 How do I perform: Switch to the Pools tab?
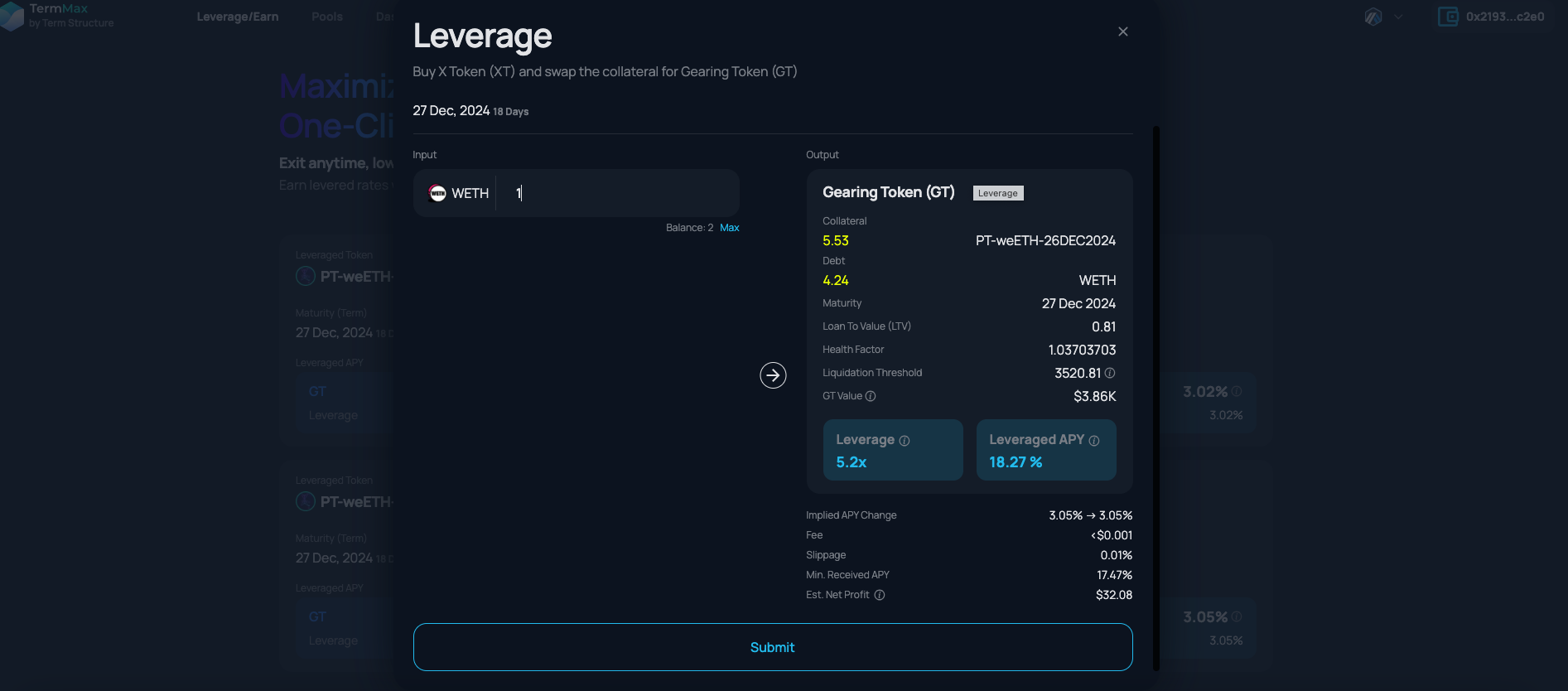click(x=327, y=17)
